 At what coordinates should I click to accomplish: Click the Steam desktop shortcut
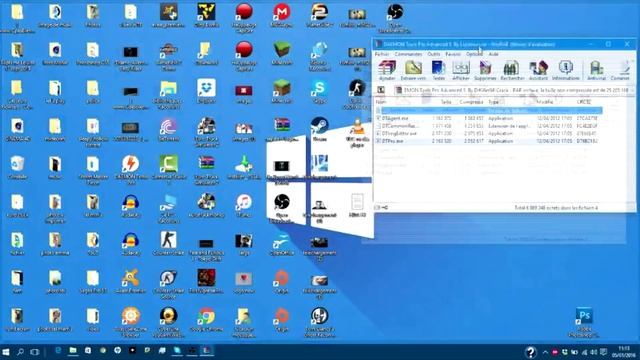[x=319, y=129]
